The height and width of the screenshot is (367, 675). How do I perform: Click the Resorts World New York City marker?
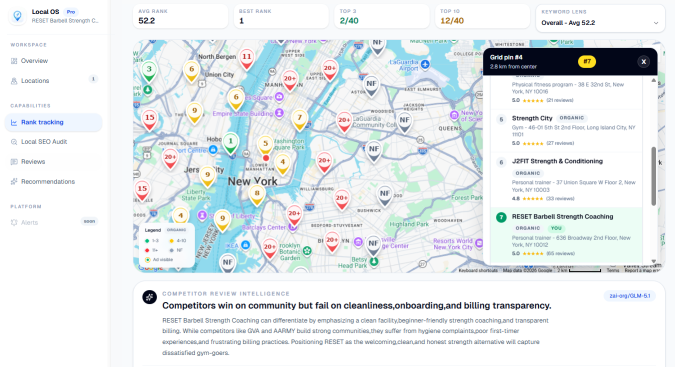click(x=478, y=244)
